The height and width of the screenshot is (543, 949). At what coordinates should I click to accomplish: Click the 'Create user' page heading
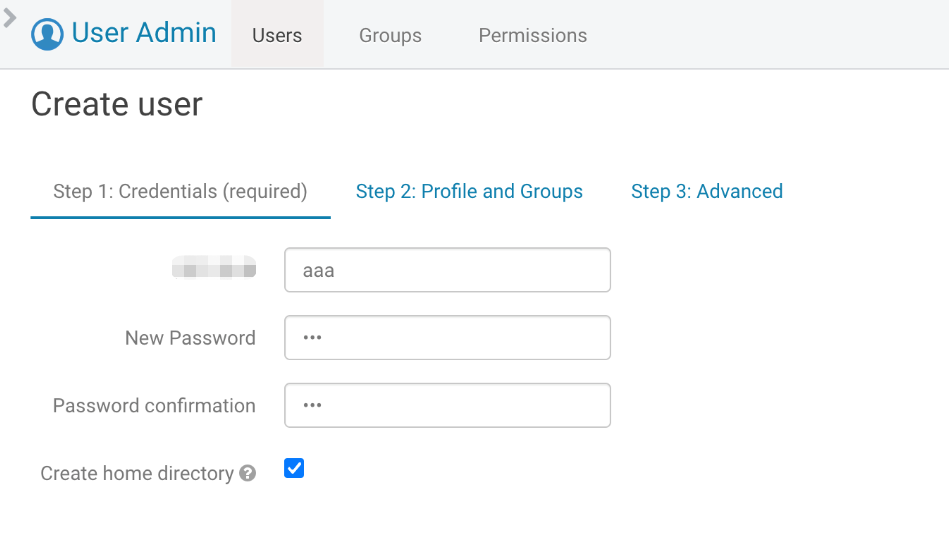117,104
